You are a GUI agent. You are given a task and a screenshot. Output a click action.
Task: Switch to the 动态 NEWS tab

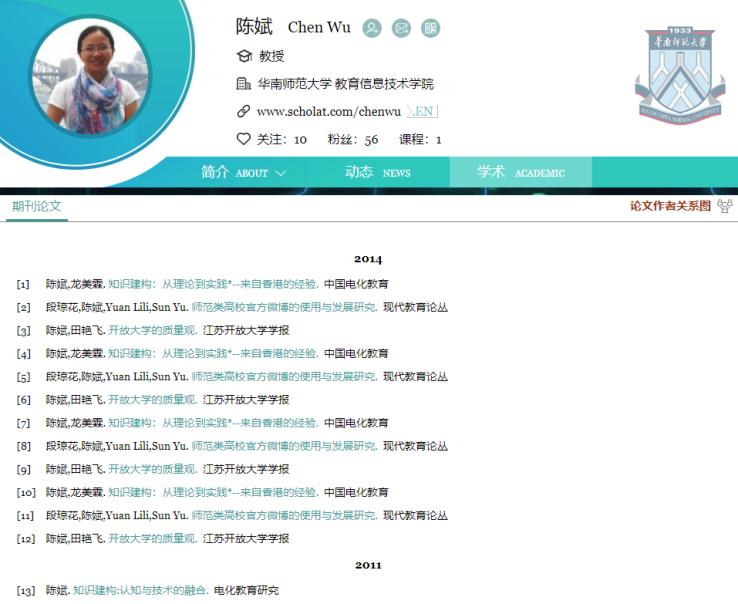tap(377, 172)
